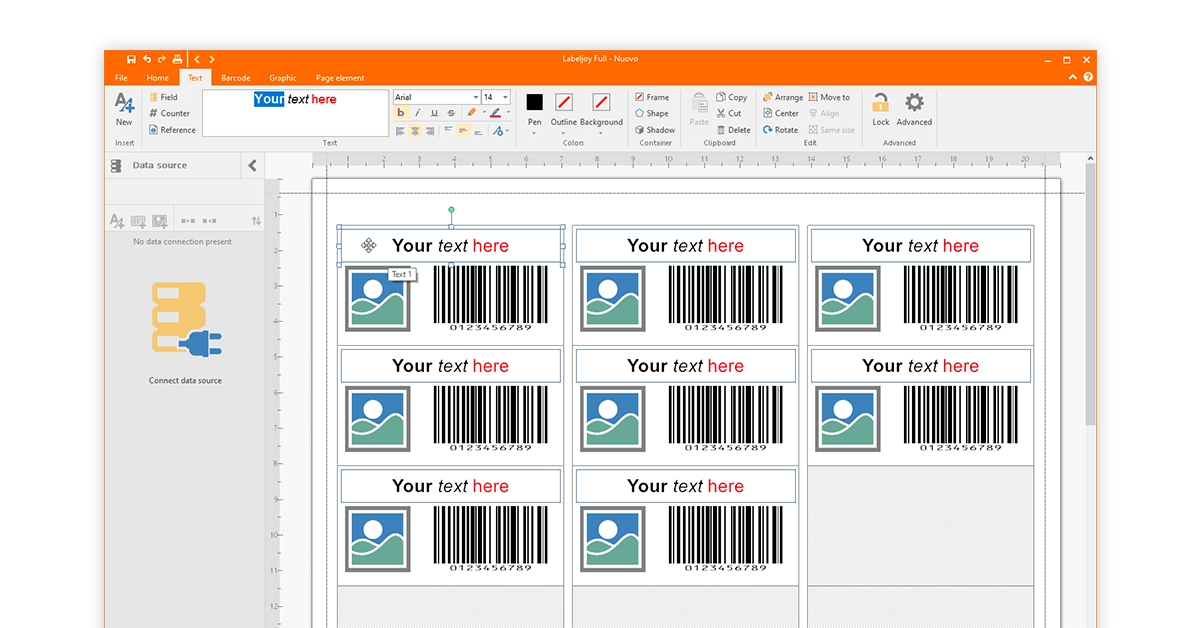Click the Redo arrow icon
The width and height of the screenshot is (1200, 628).
click(x=162, y=59)
